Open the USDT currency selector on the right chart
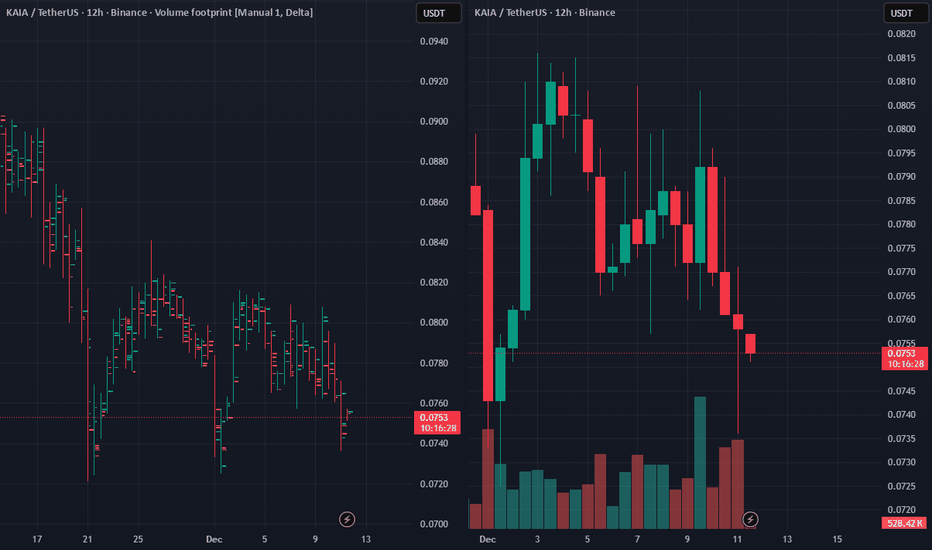The width and height of the screenshot is (932, 550). (x=906, y=13)
